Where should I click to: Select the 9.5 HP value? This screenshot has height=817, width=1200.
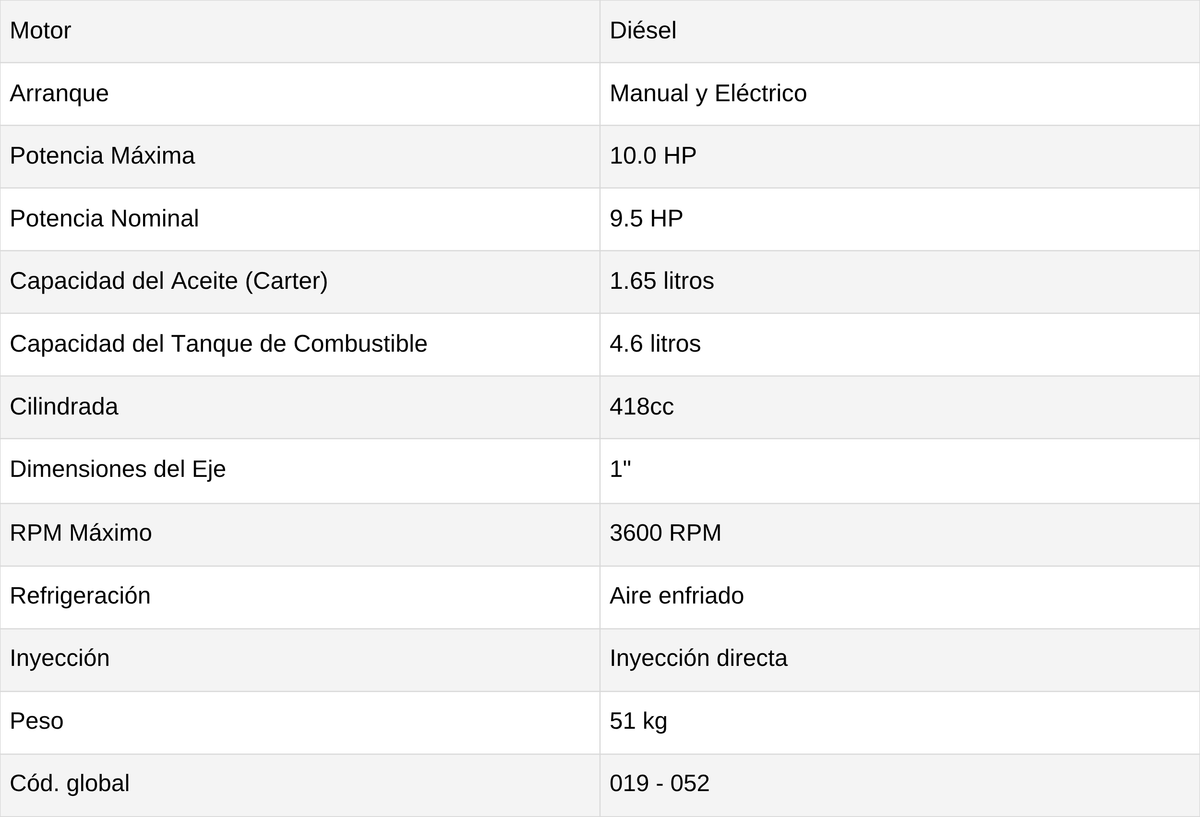(646, 218)
